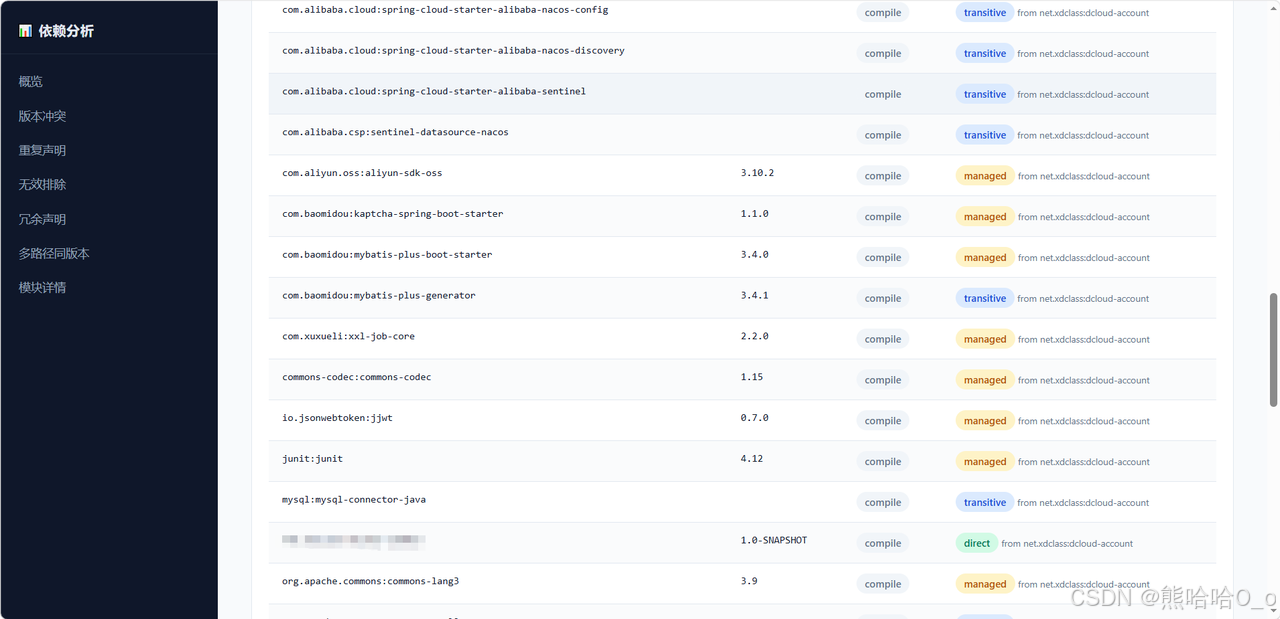Click the source text in sentinel-datasource-nacos row

click(x=1084, y=136)
